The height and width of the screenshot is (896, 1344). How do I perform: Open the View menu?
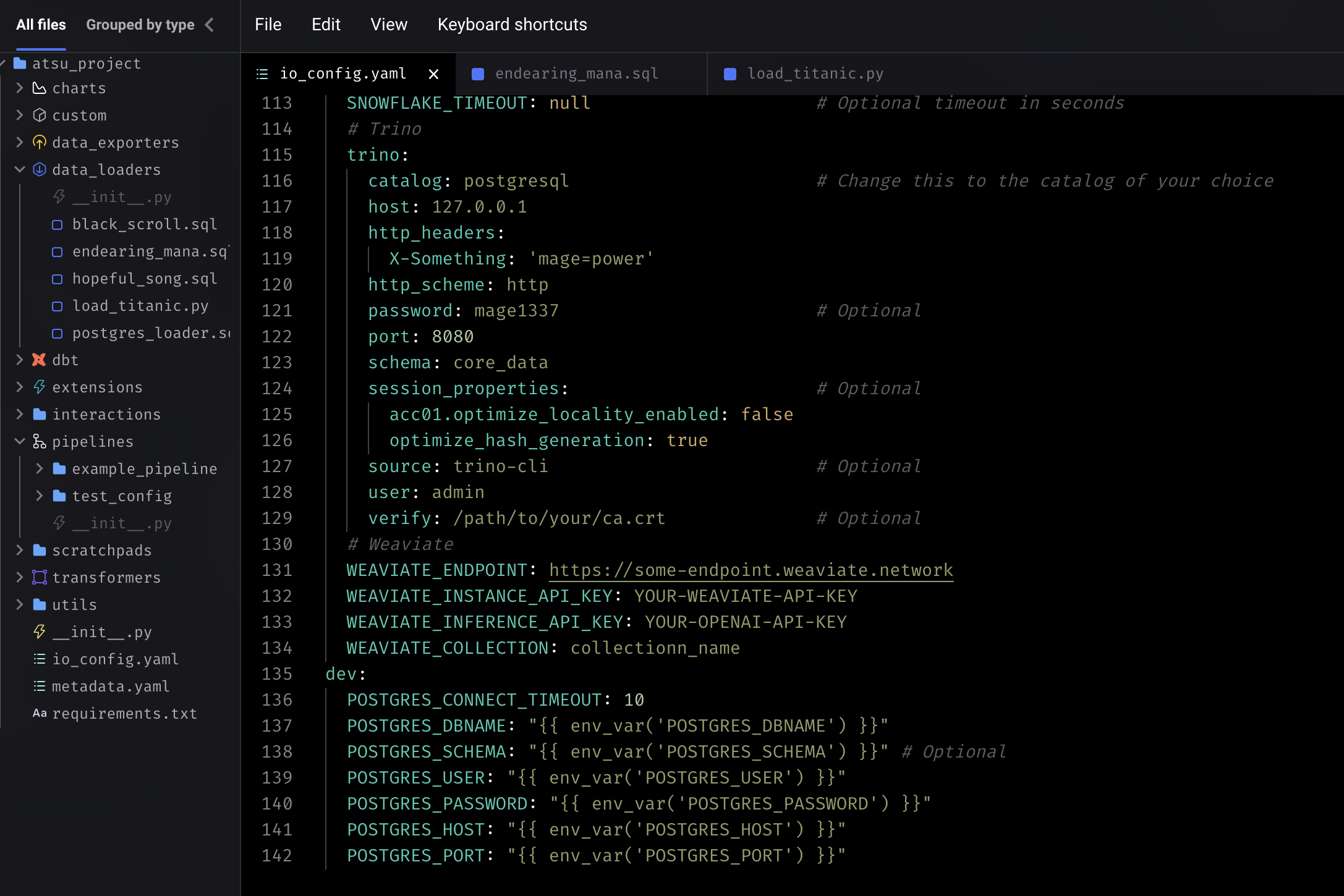coord(389,25)
